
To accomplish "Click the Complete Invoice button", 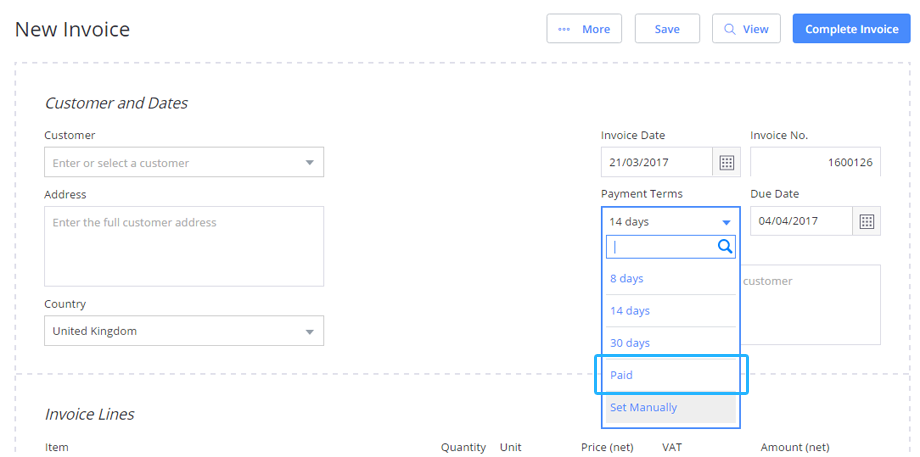I will tap(851, 29).
